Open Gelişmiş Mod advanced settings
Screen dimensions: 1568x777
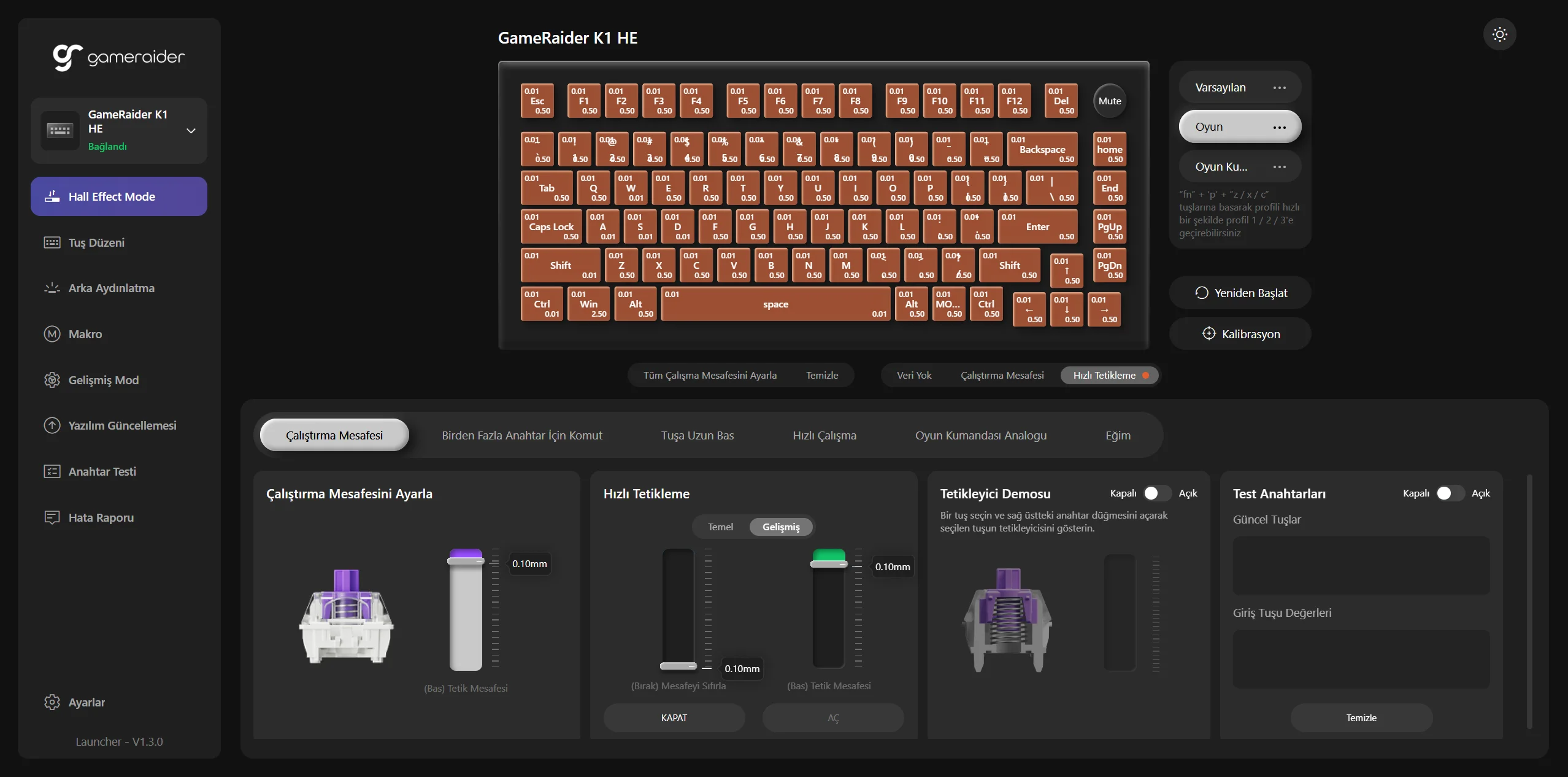(103, 380)
